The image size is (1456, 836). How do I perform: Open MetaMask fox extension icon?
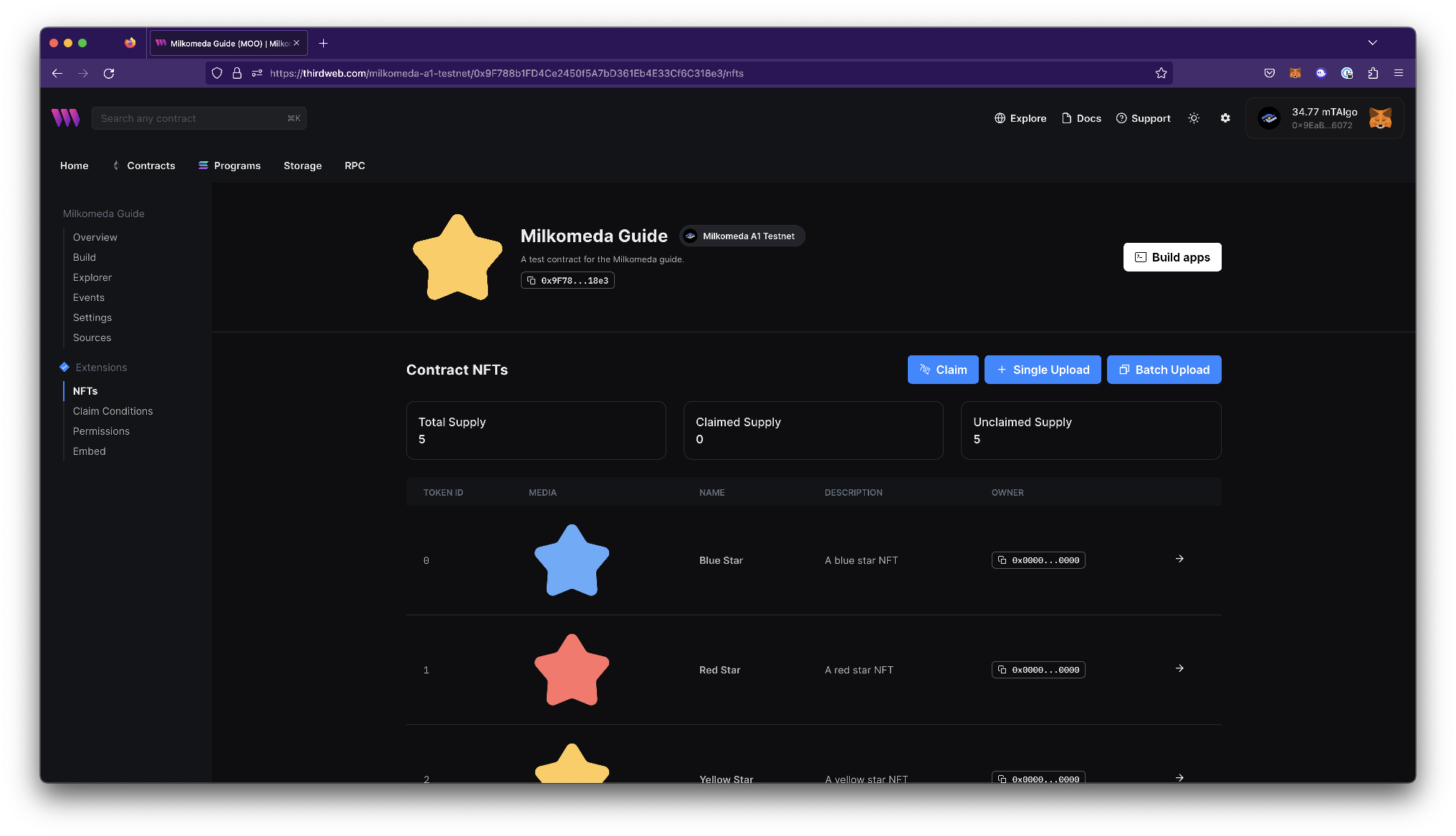coord(1295,73)
